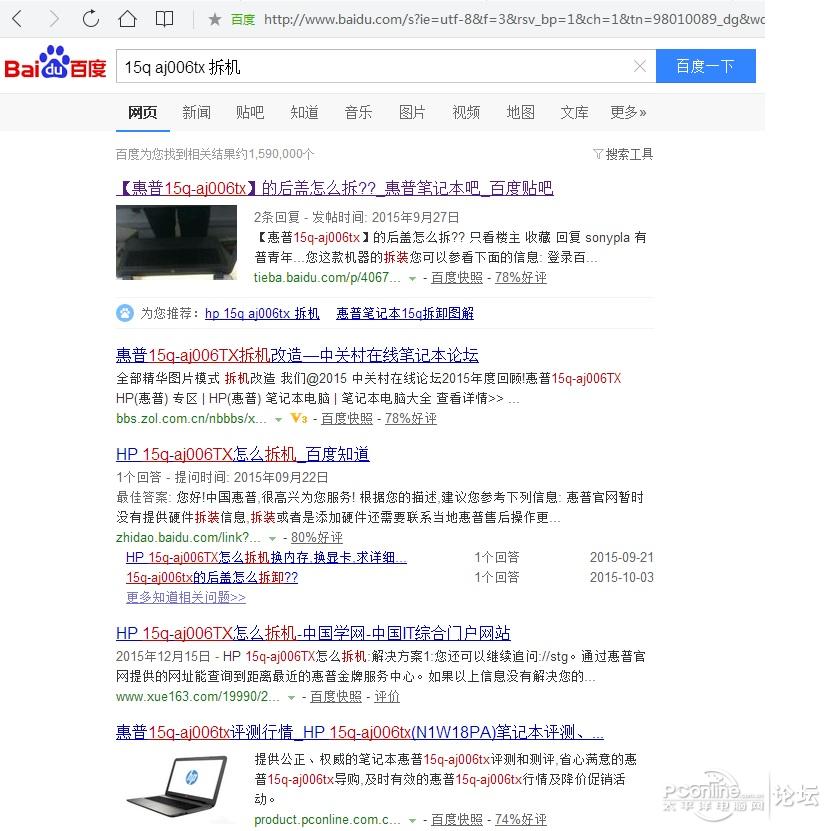This screenshot has width=828, height=831.
Task: Open HP 15q-aj006TX怎么拆机-中国学网 result
Action: [x=313, y=633]
